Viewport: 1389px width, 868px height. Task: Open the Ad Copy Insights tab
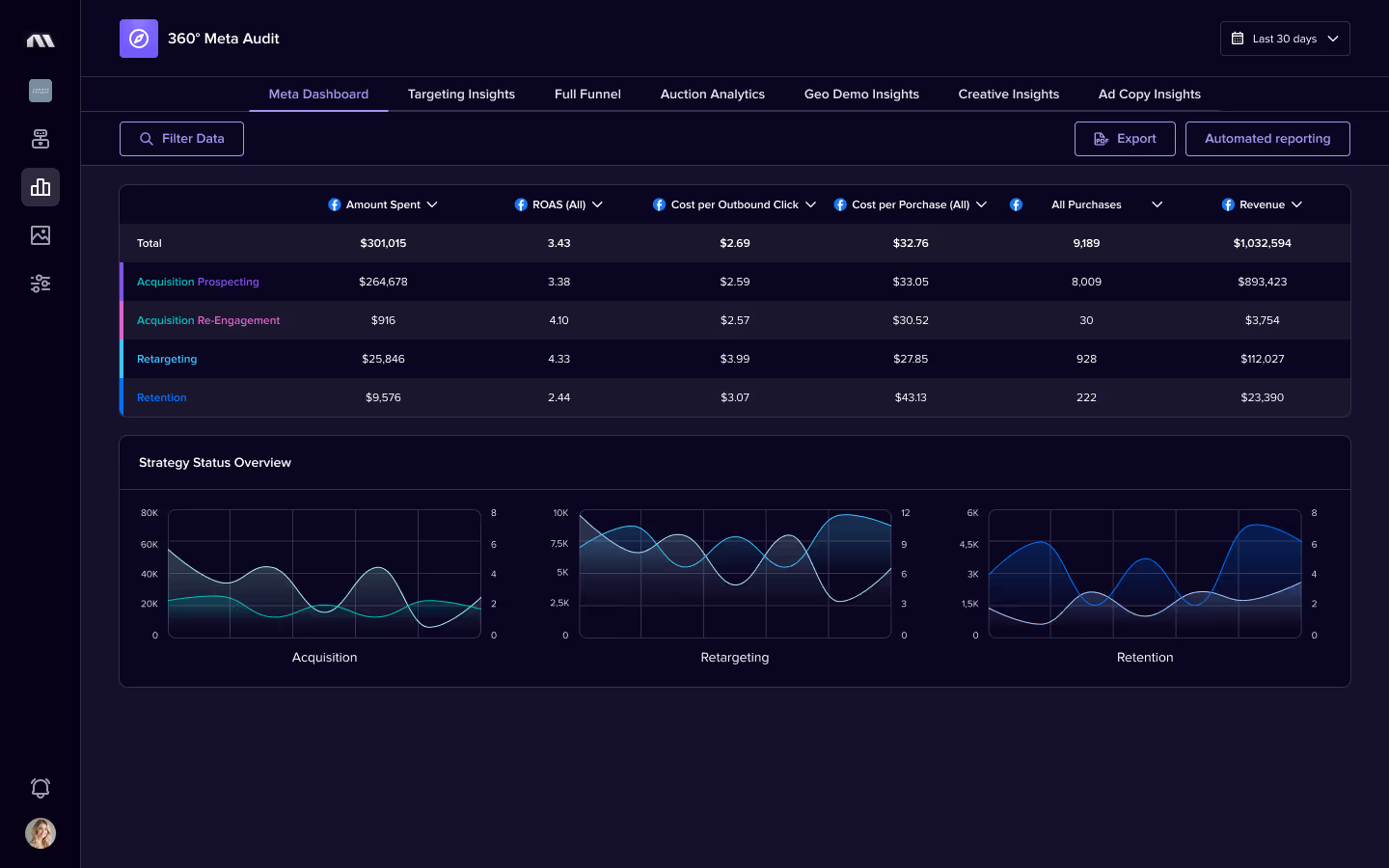[x=1150, y=94]
